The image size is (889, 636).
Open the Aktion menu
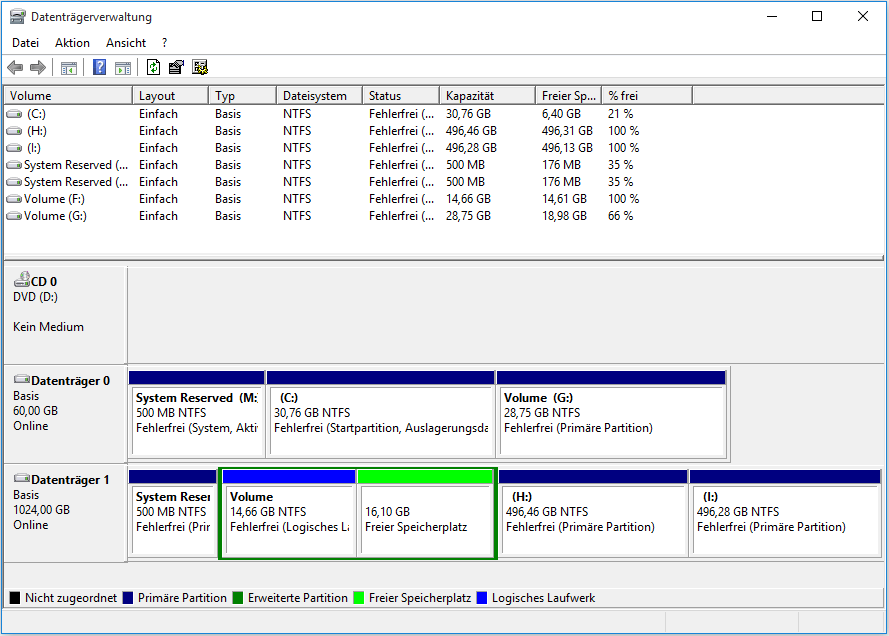pos(72,42)
